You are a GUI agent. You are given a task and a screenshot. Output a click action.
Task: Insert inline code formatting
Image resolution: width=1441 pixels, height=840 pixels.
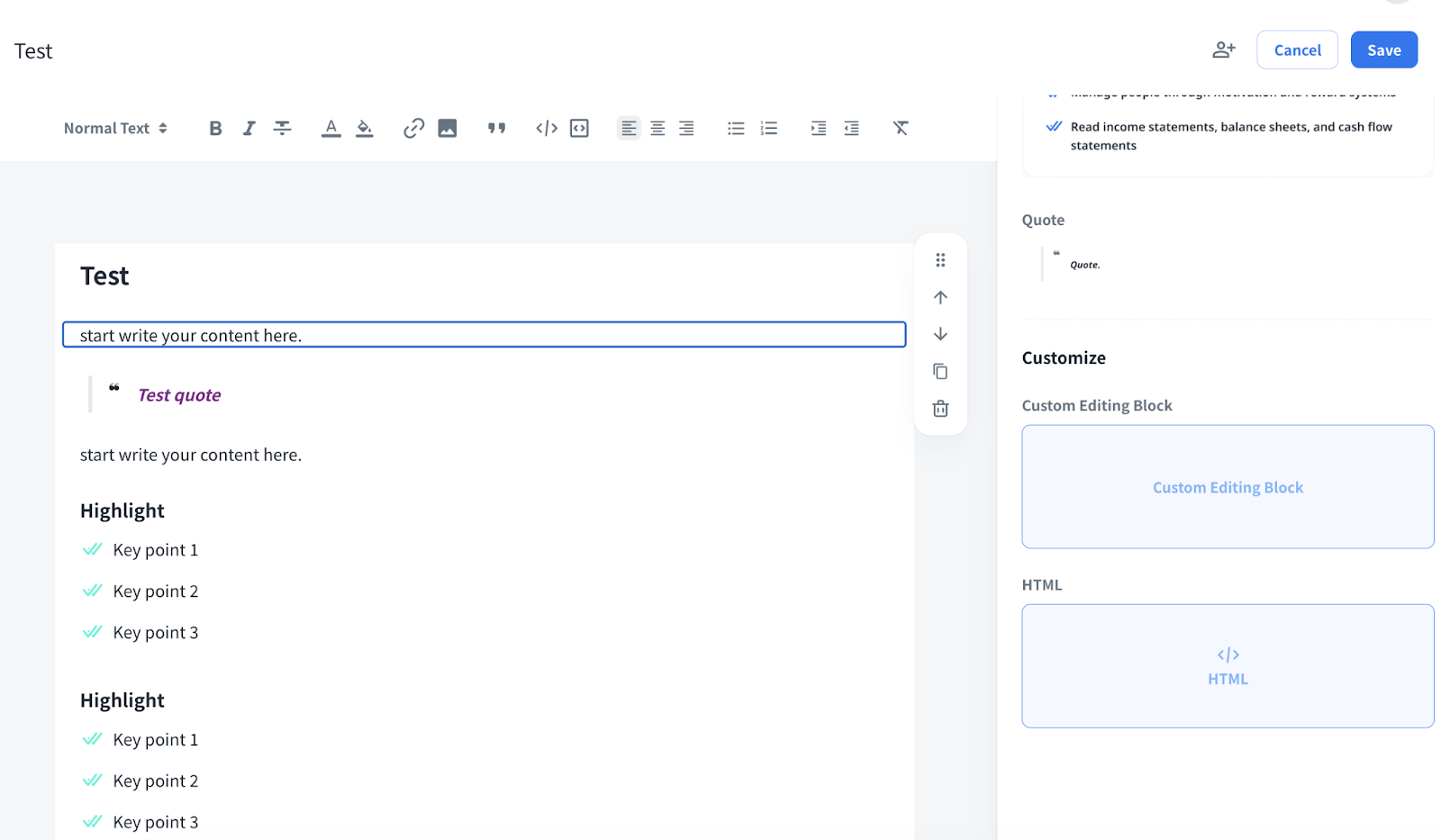(x=546, y=128)
